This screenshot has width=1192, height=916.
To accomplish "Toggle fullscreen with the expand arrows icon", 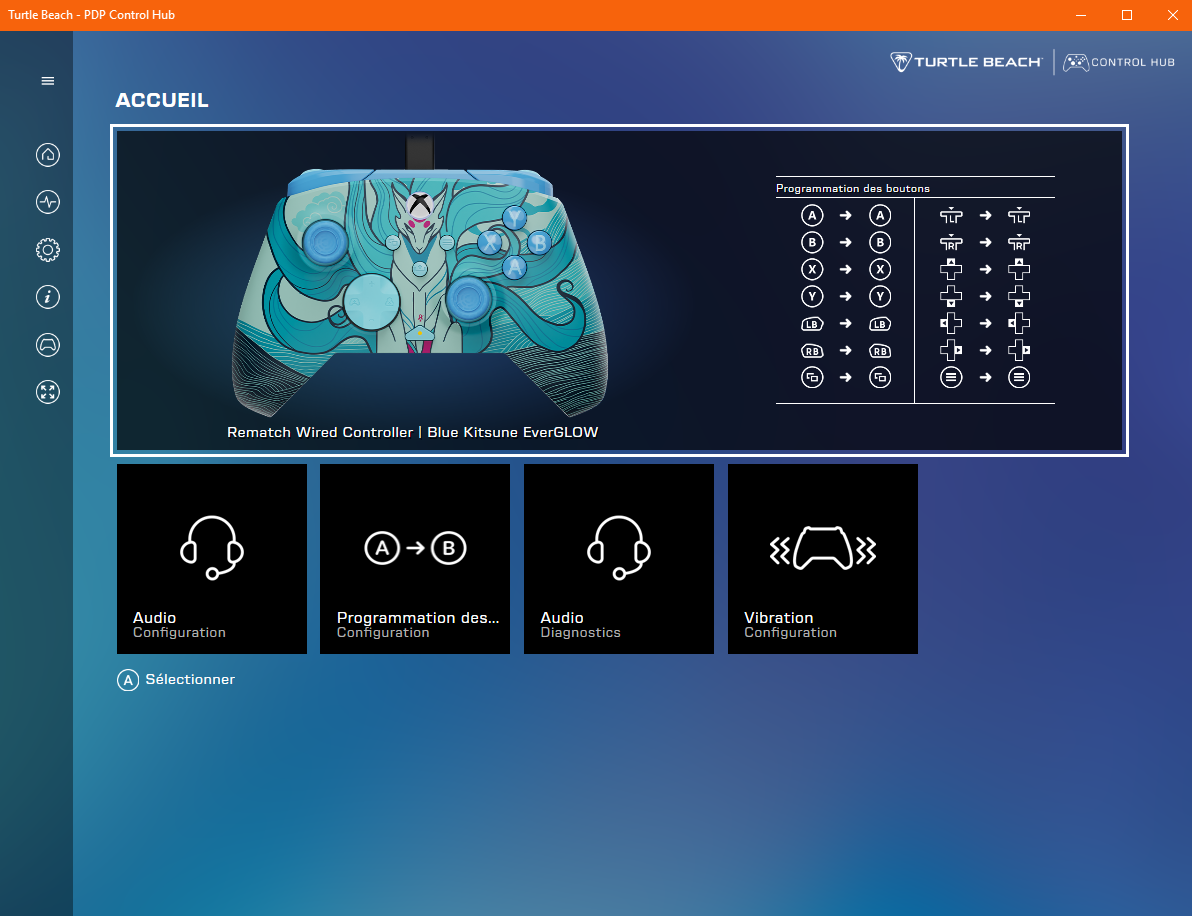I will pos(47,392).
